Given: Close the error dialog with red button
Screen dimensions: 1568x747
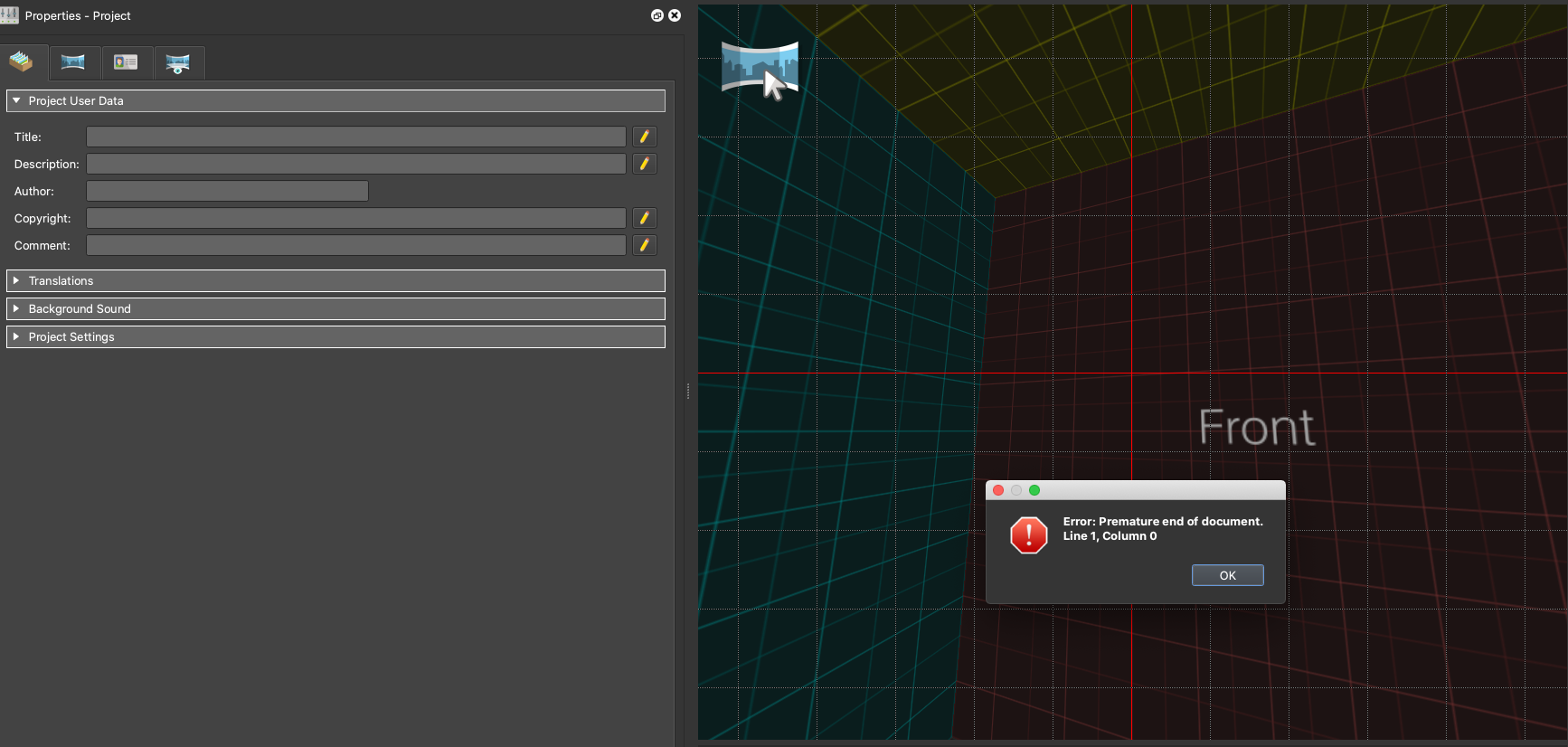Looking at the screenshot, I should click(998, 490).
